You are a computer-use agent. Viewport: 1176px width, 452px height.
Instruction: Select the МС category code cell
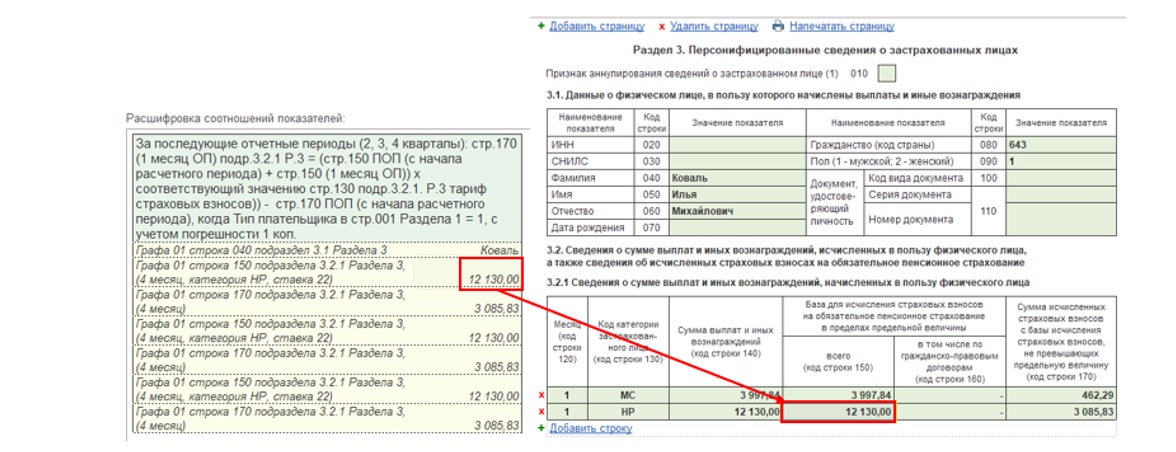(x=628, y=395)
